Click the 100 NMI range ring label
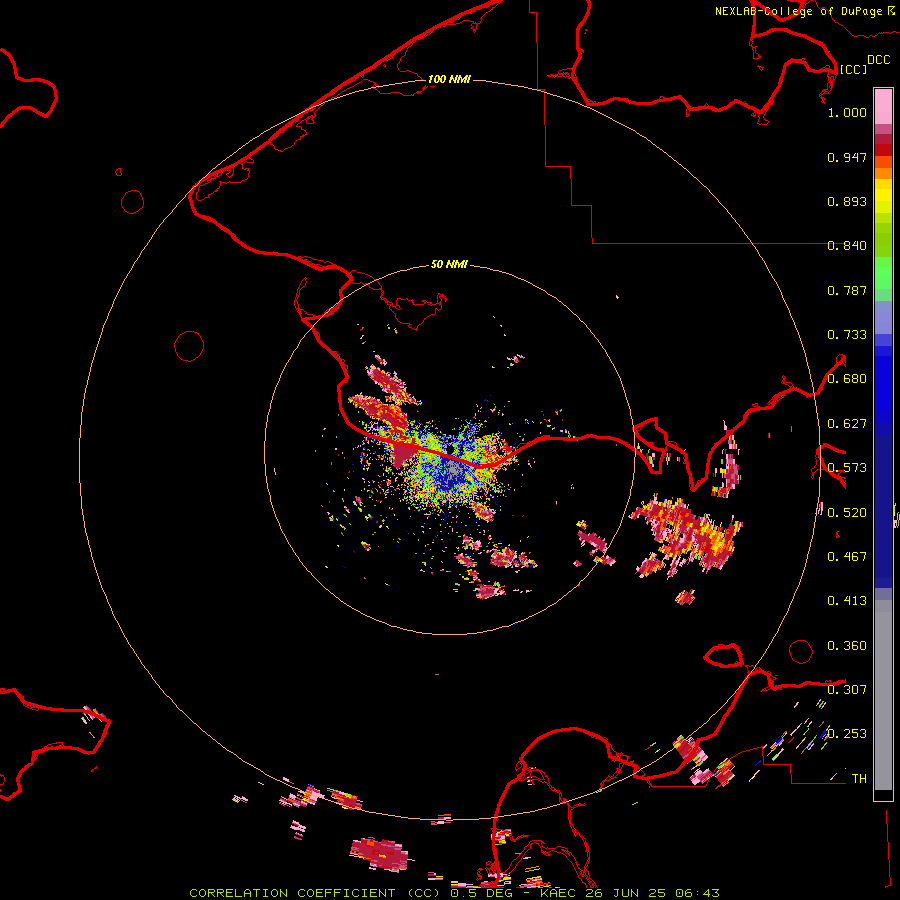The width and height of the screenshot is (900, 900). (x=449, y=79)
